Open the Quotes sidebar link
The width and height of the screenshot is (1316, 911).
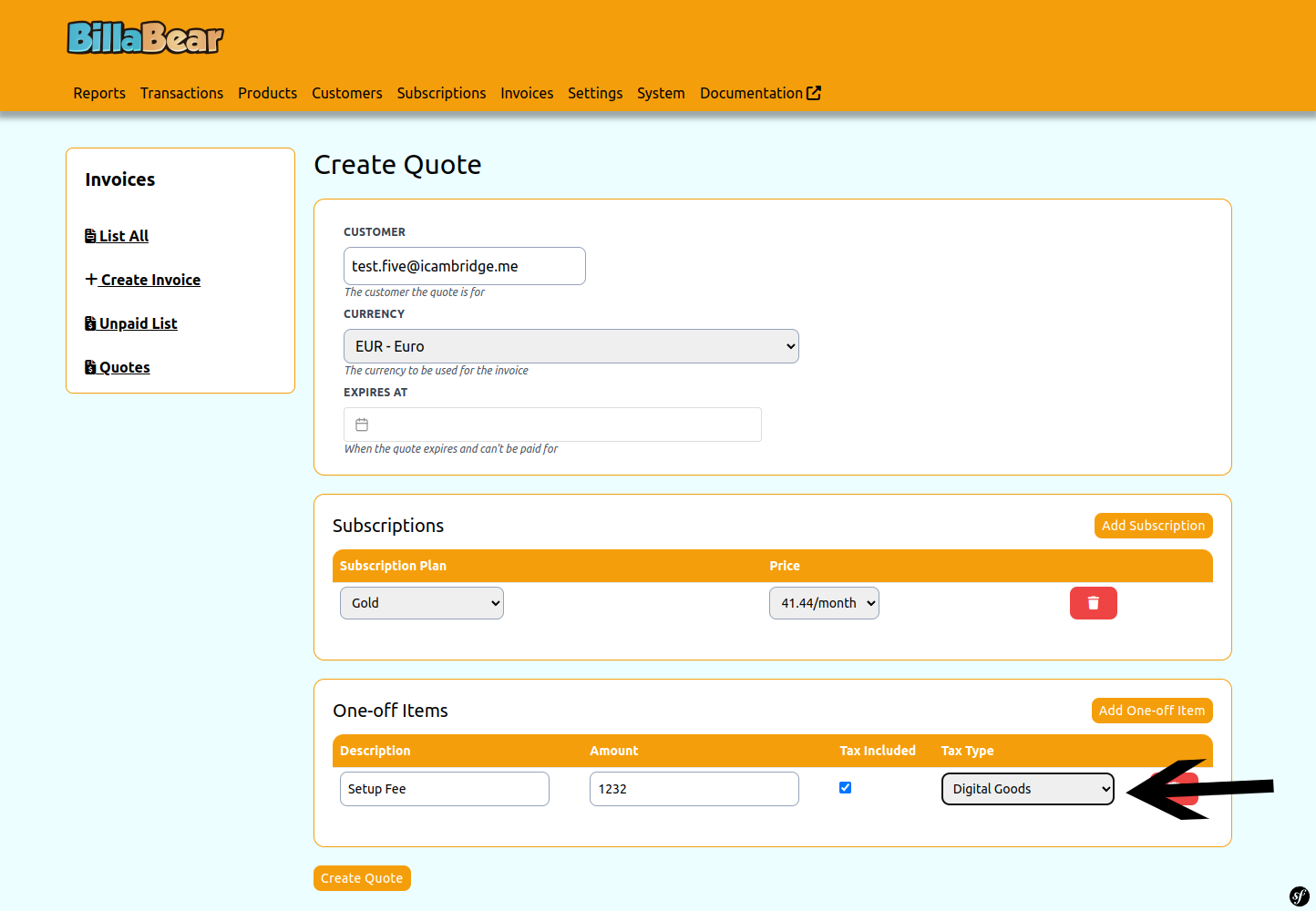coord(118,367)
